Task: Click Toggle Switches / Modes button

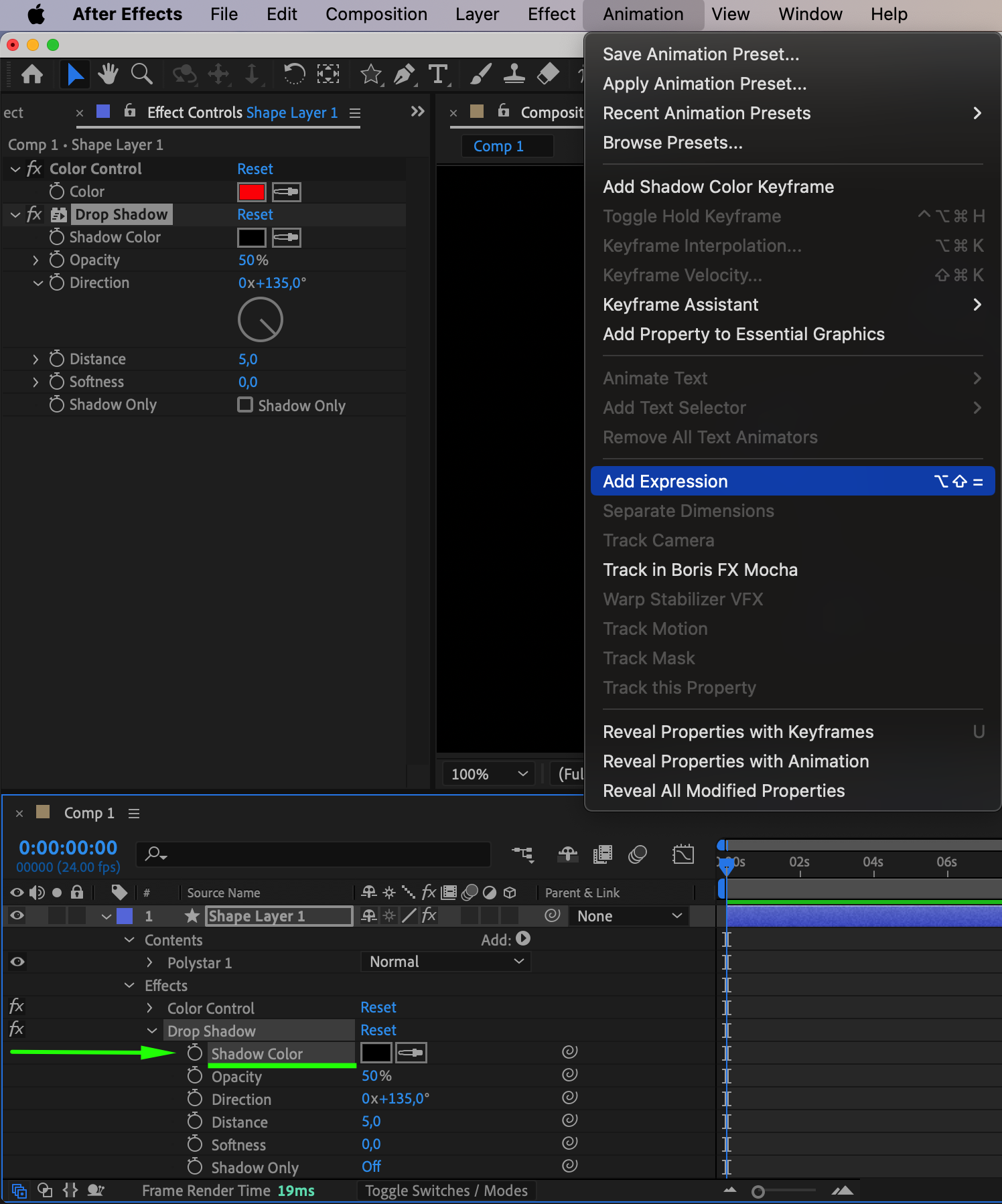Action: 446,1191
